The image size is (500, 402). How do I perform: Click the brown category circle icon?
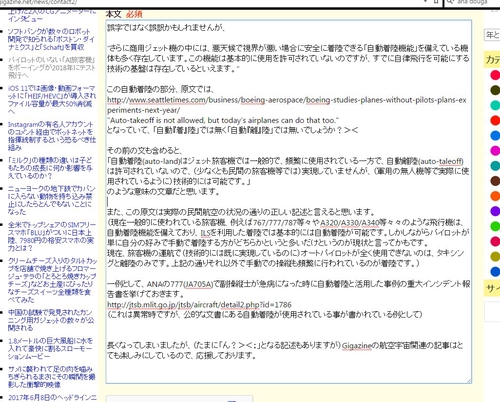[495, 181]
